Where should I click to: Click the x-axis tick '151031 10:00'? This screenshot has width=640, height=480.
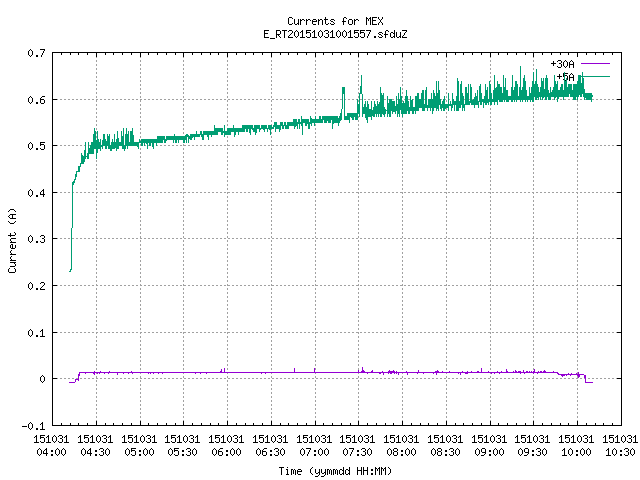(576, 446)
